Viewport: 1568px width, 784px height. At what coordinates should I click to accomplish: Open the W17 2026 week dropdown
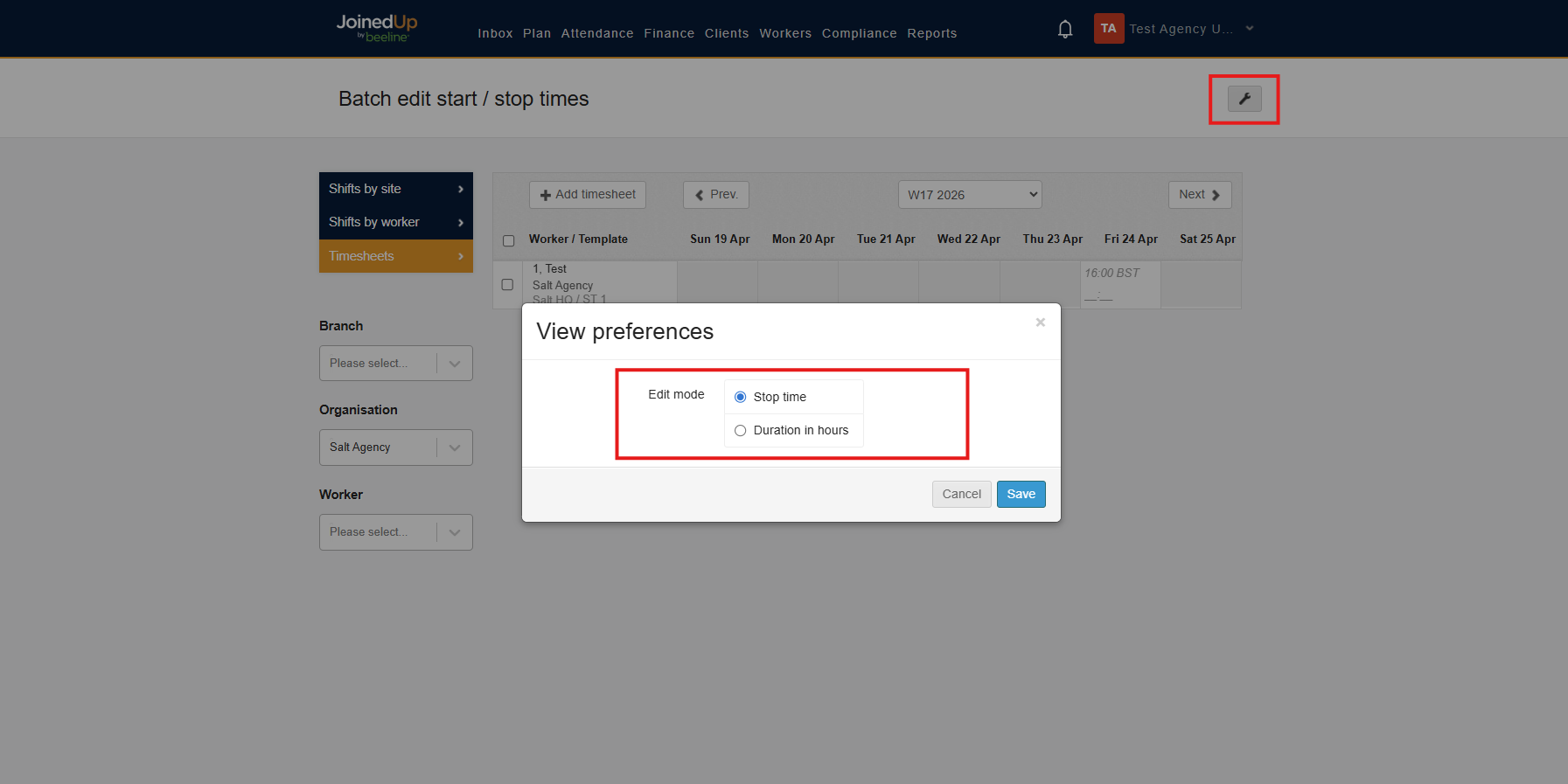point(970,195)
